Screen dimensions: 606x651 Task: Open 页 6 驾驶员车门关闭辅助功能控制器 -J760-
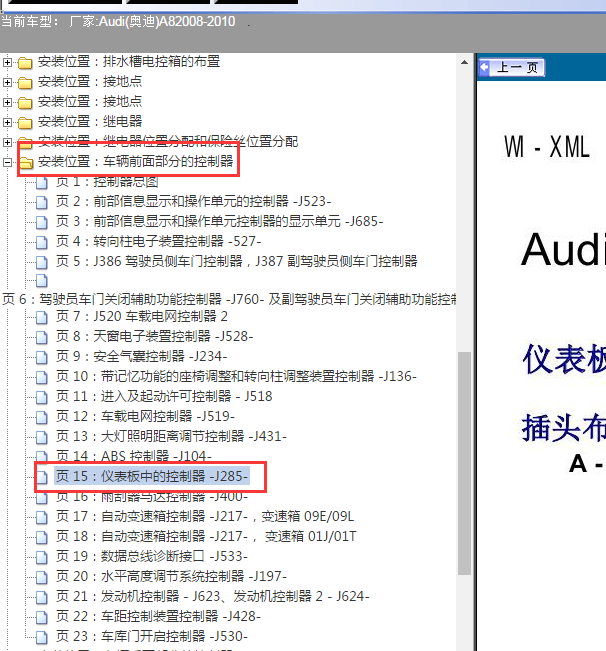click(x=229, y=299)
